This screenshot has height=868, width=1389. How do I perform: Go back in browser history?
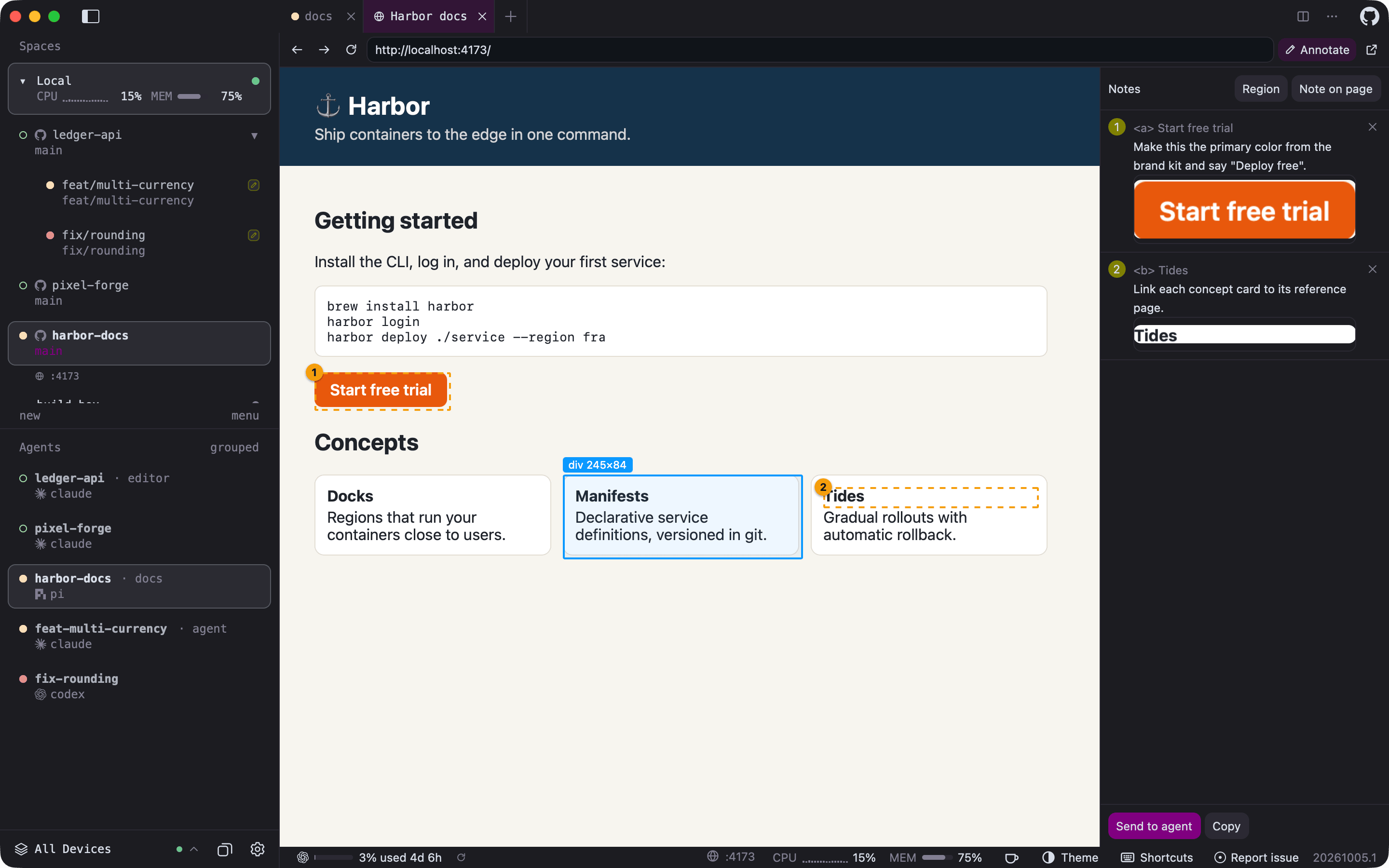[x=297, y=50]
